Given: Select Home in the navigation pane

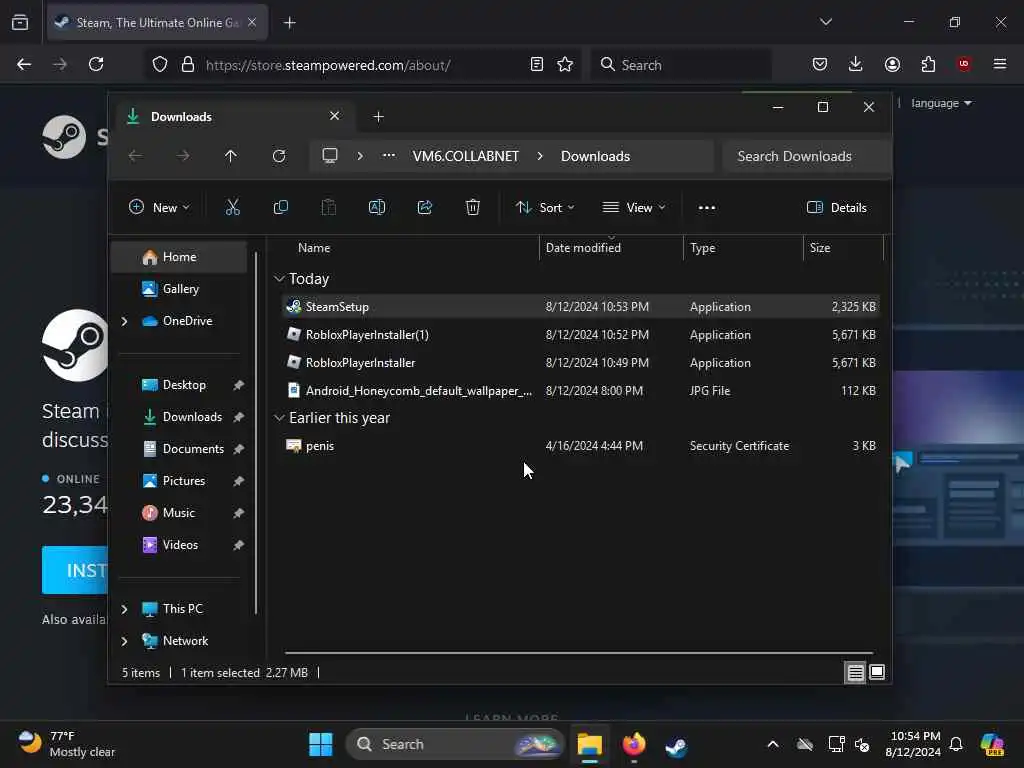Looking at the screenshot, I should coord(180,257).
